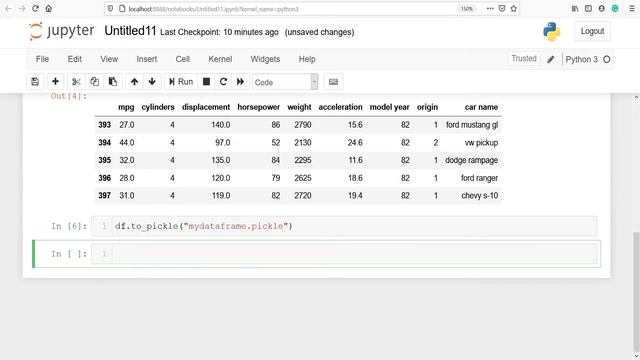This screenshot has width=640, height=360.
Task: Click the green extension icon
Action: tap(615, 9)
